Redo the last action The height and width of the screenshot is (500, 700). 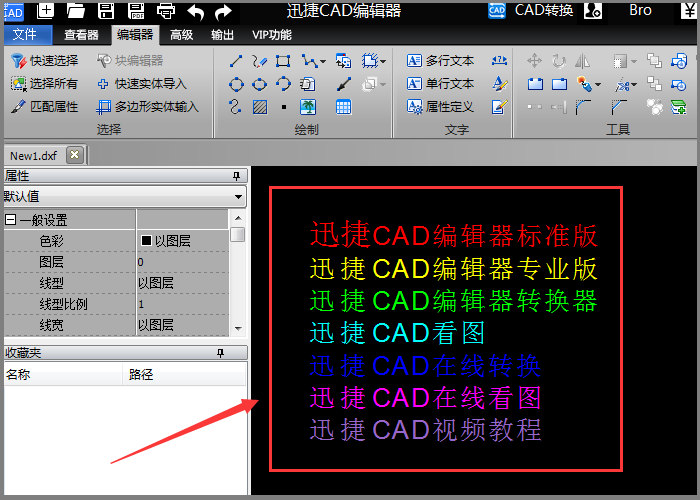[x=223, y=12]
